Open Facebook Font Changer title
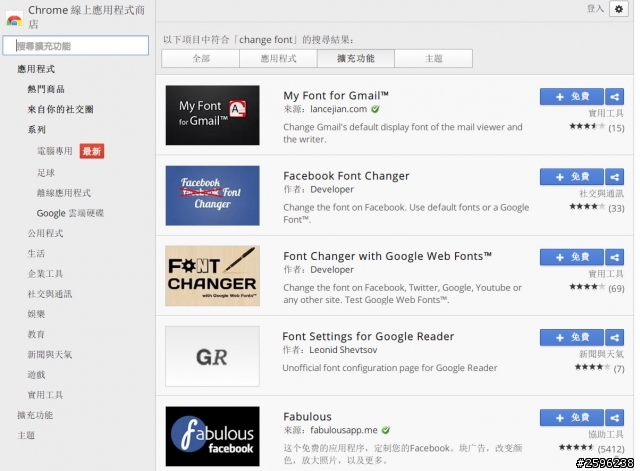640x471 pixels. point(346,176)
